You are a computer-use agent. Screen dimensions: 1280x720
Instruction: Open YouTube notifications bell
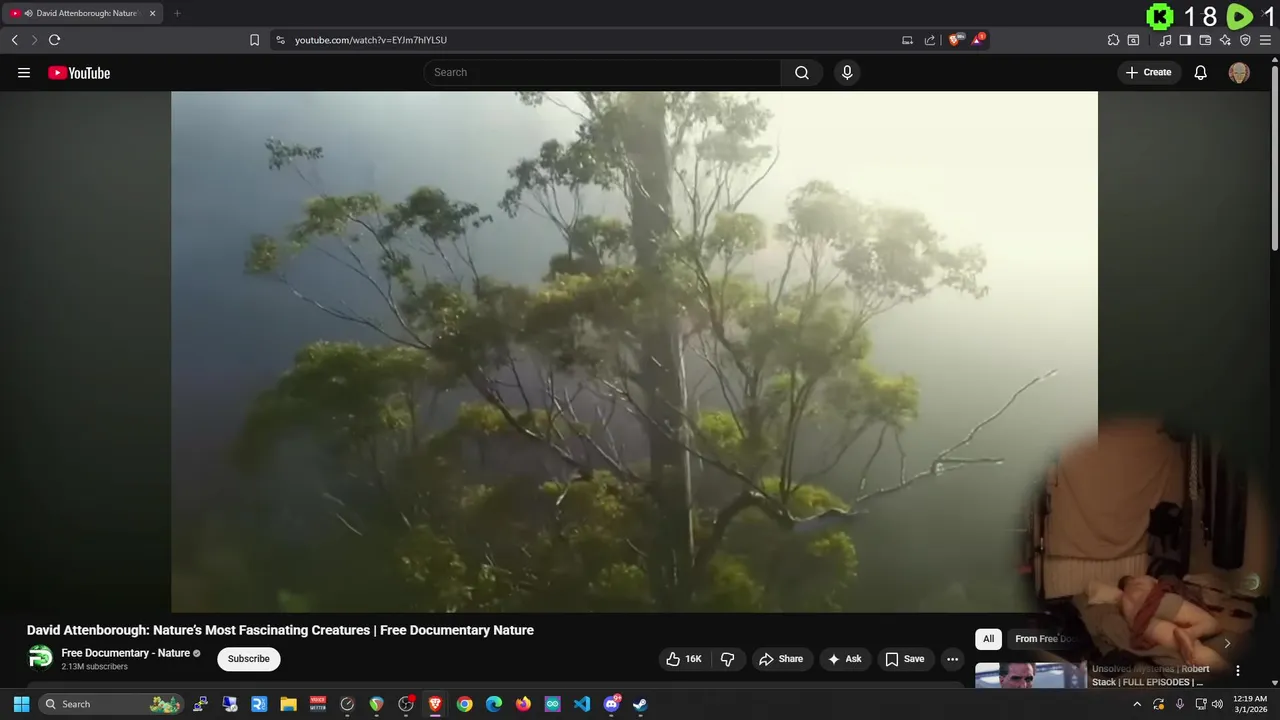click(1201, 72)
